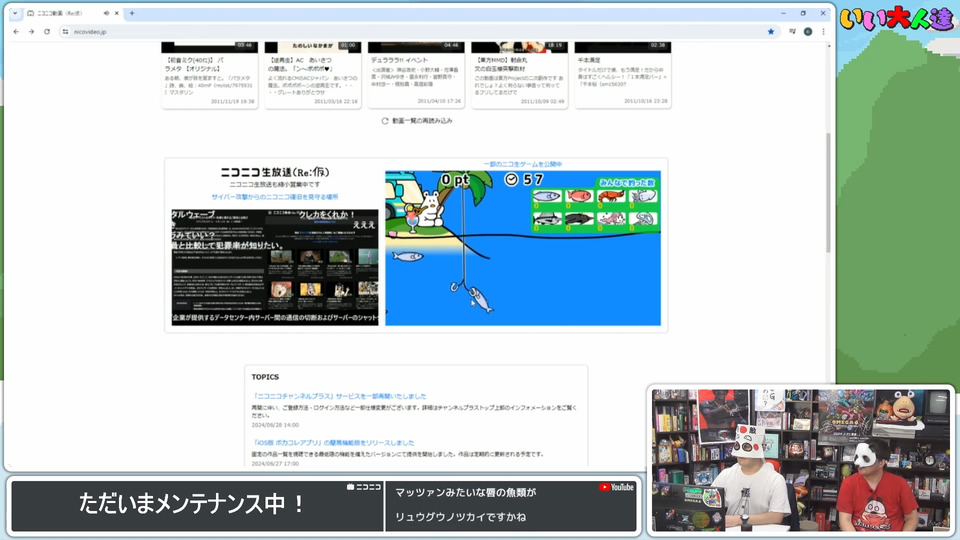Click the YouTube logo on comment banner
This screenshot has width=960, height=540.
[x=617, y=487]
